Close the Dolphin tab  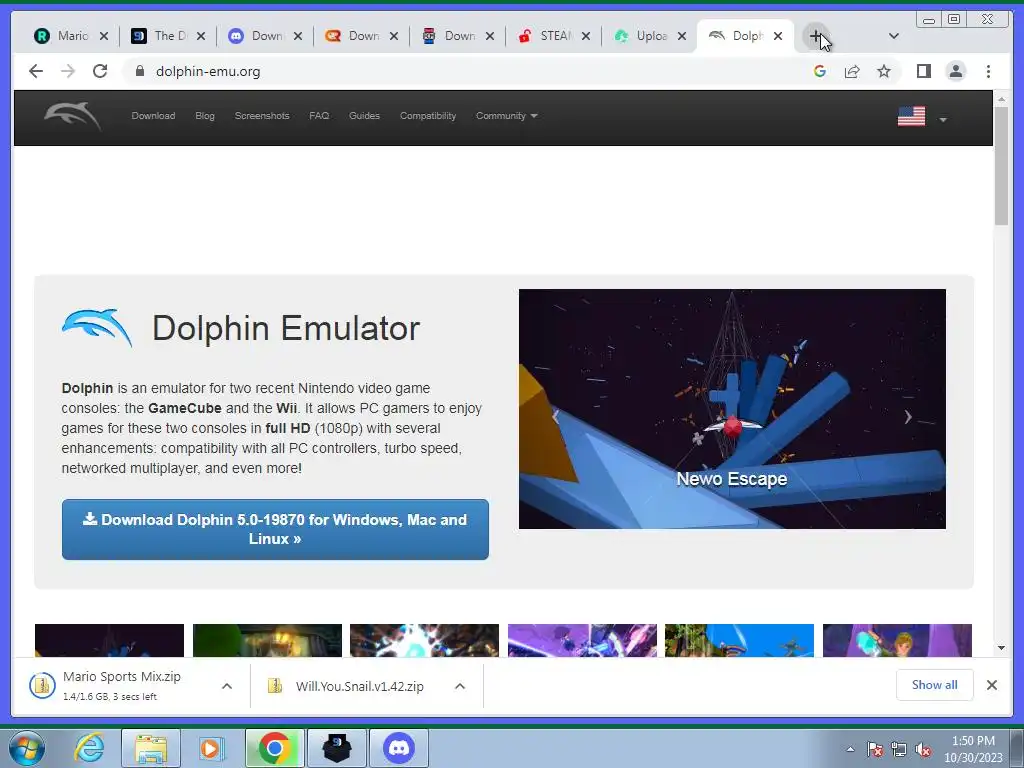[778, 36]
